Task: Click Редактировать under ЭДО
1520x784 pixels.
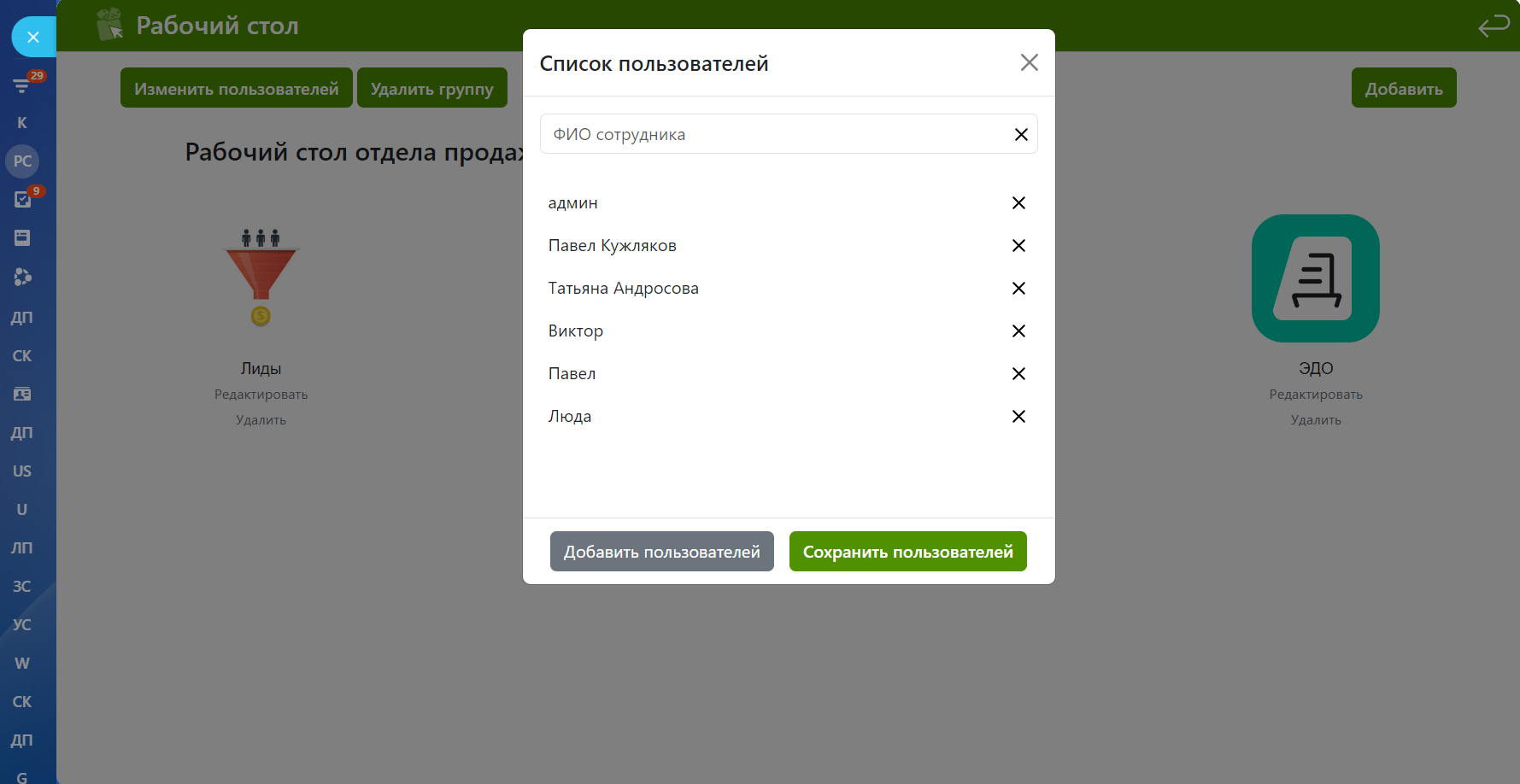Action: click(1316, 395)
